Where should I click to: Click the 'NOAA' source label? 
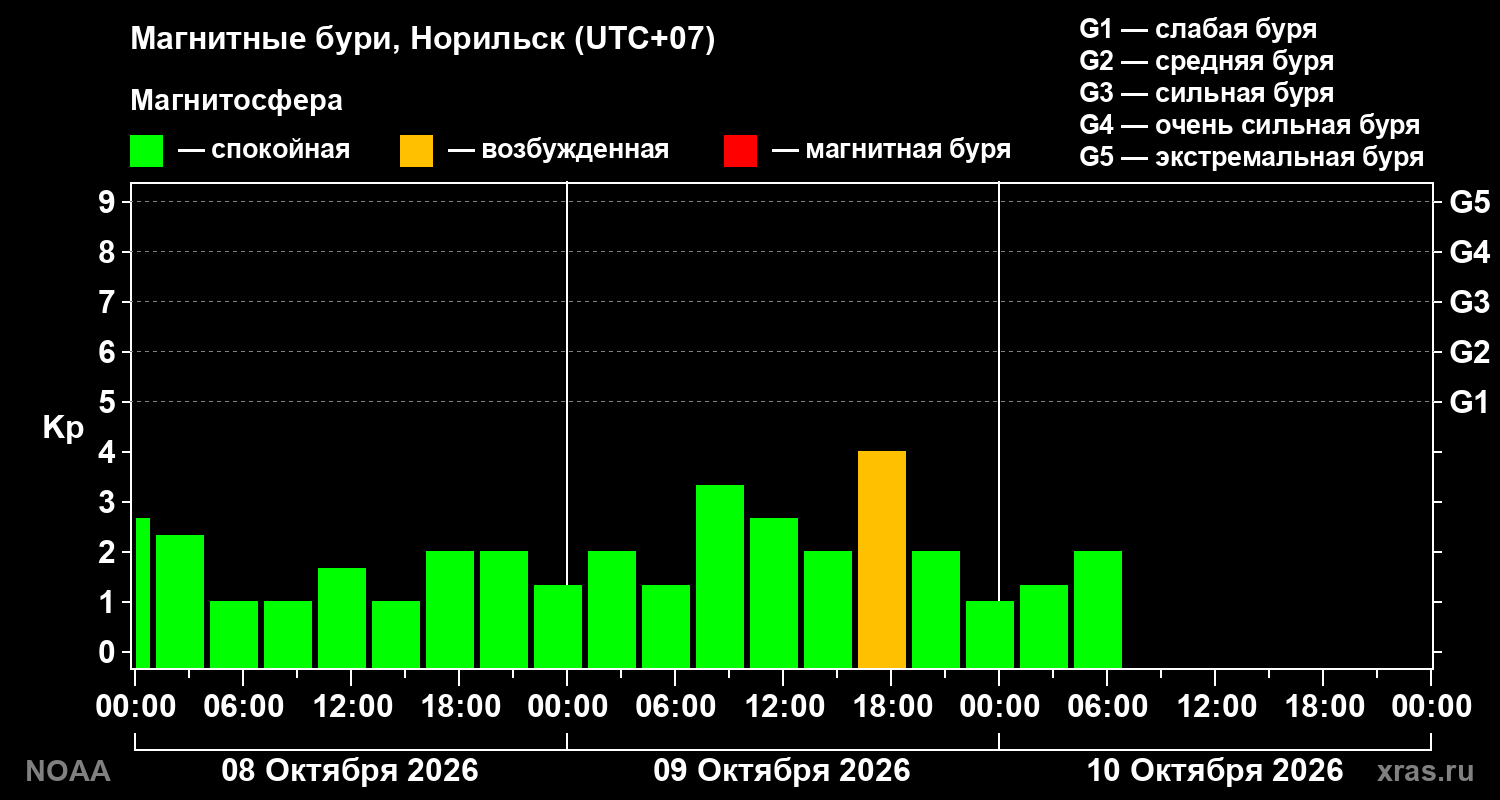[x=67, y=771]
